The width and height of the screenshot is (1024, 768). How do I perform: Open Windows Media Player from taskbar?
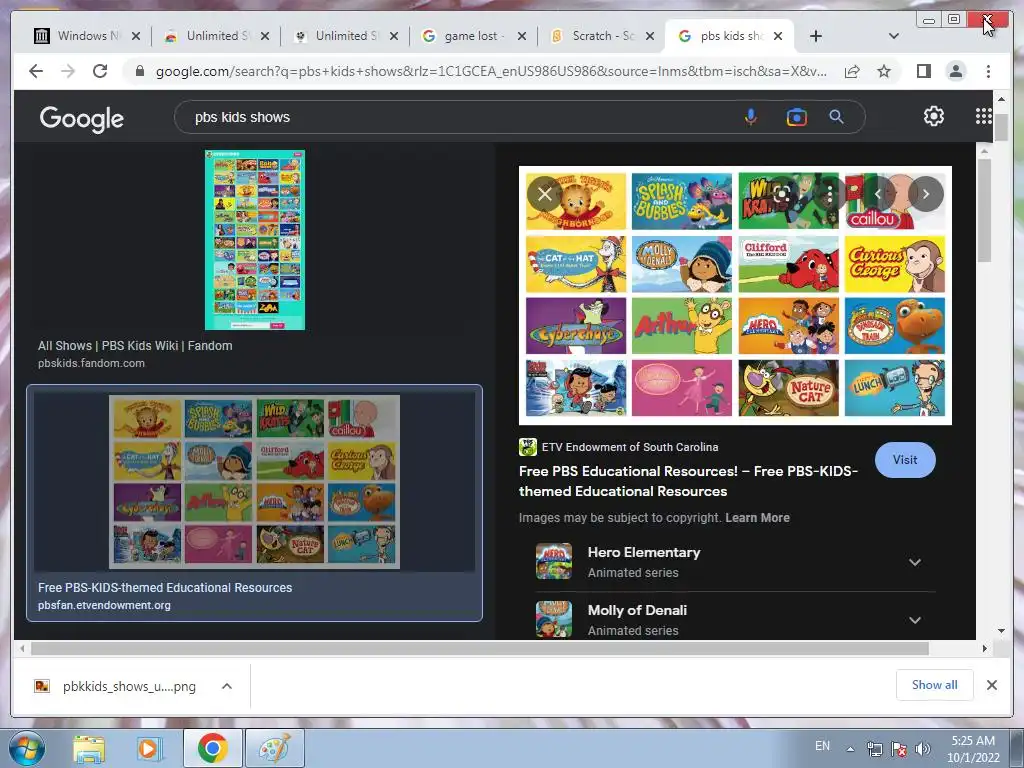click(149, 749)
